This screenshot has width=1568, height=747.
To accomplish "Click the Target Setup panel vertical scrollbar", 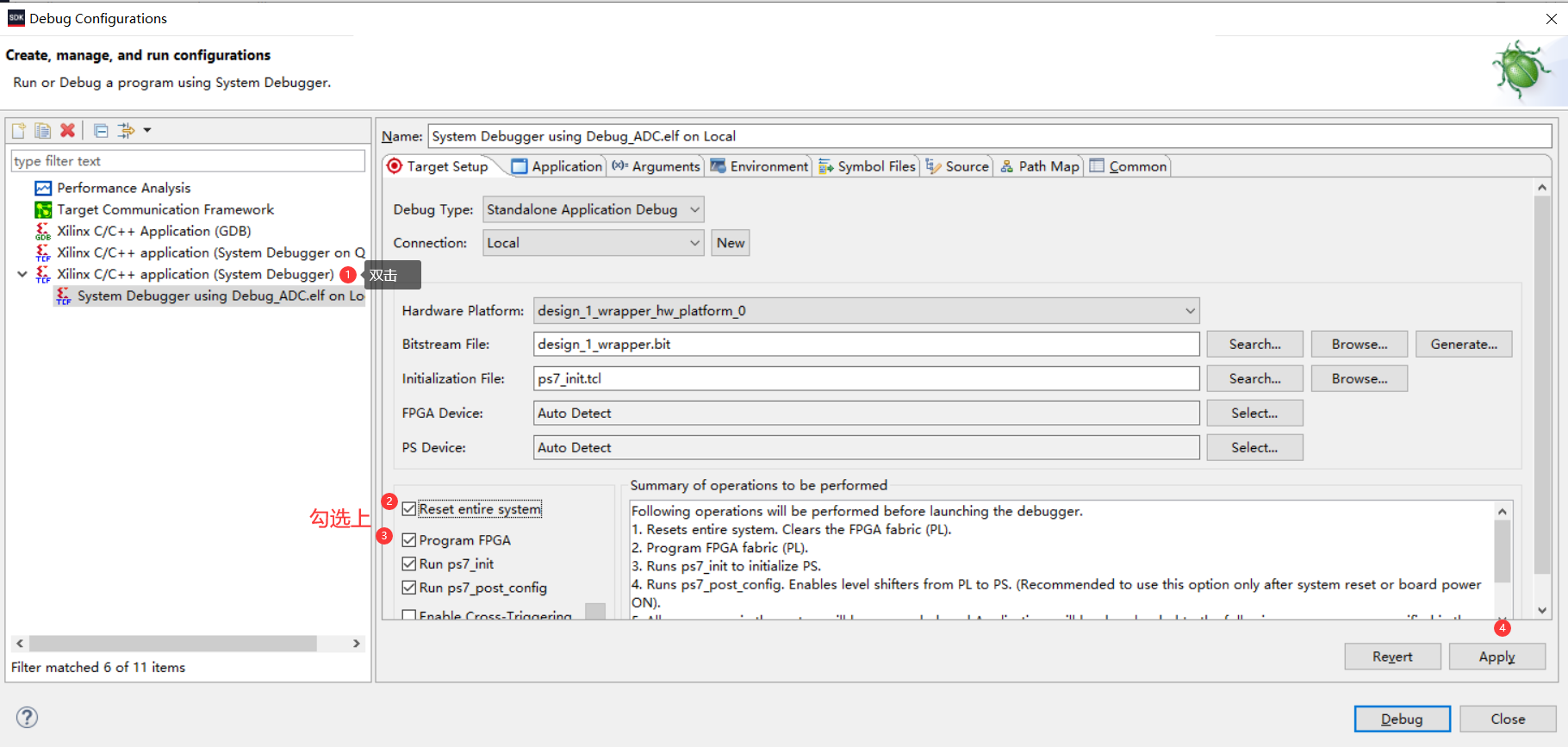I will click(1542, 385).
